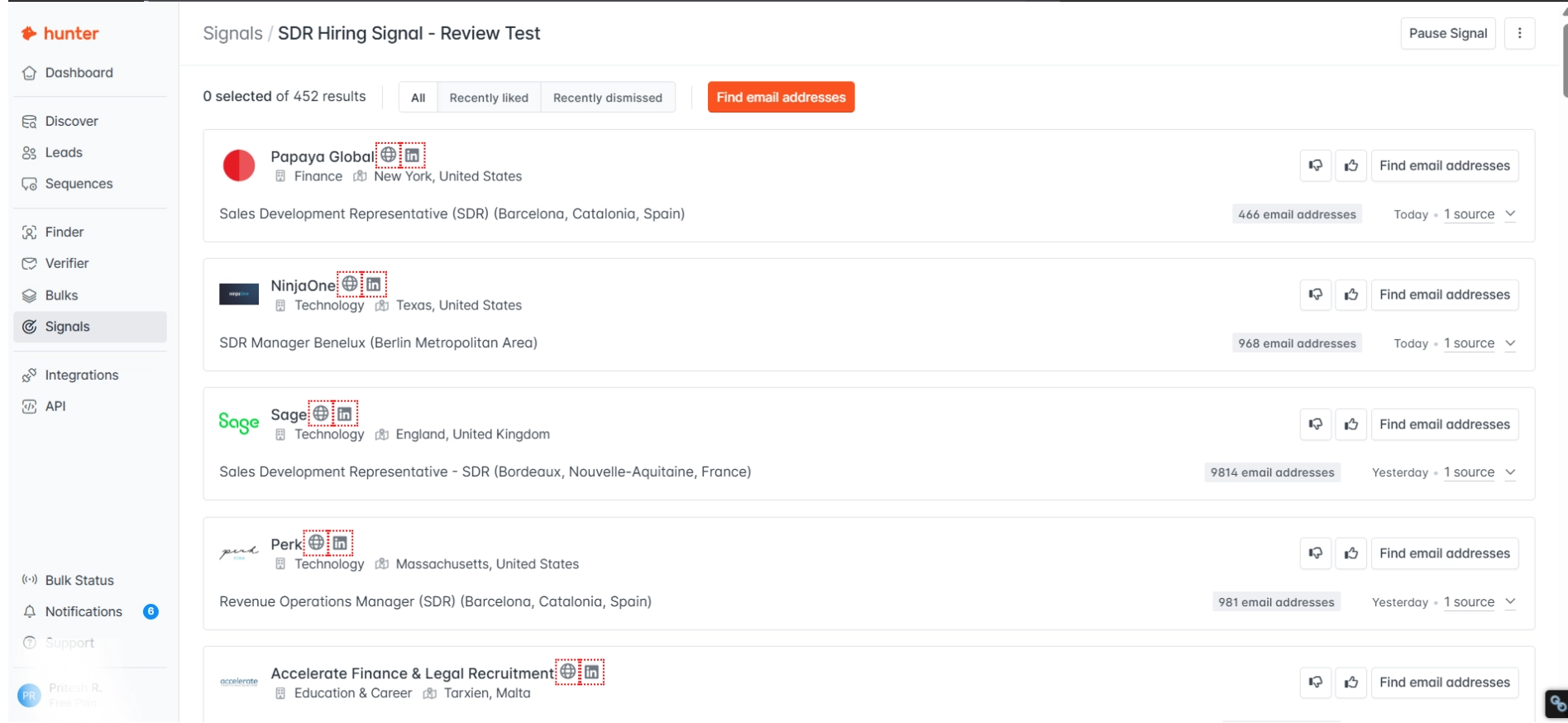The width and height of the screenshot is (1568, 723).
Task: Click the hunter logo
Action: tap(60, 33)
